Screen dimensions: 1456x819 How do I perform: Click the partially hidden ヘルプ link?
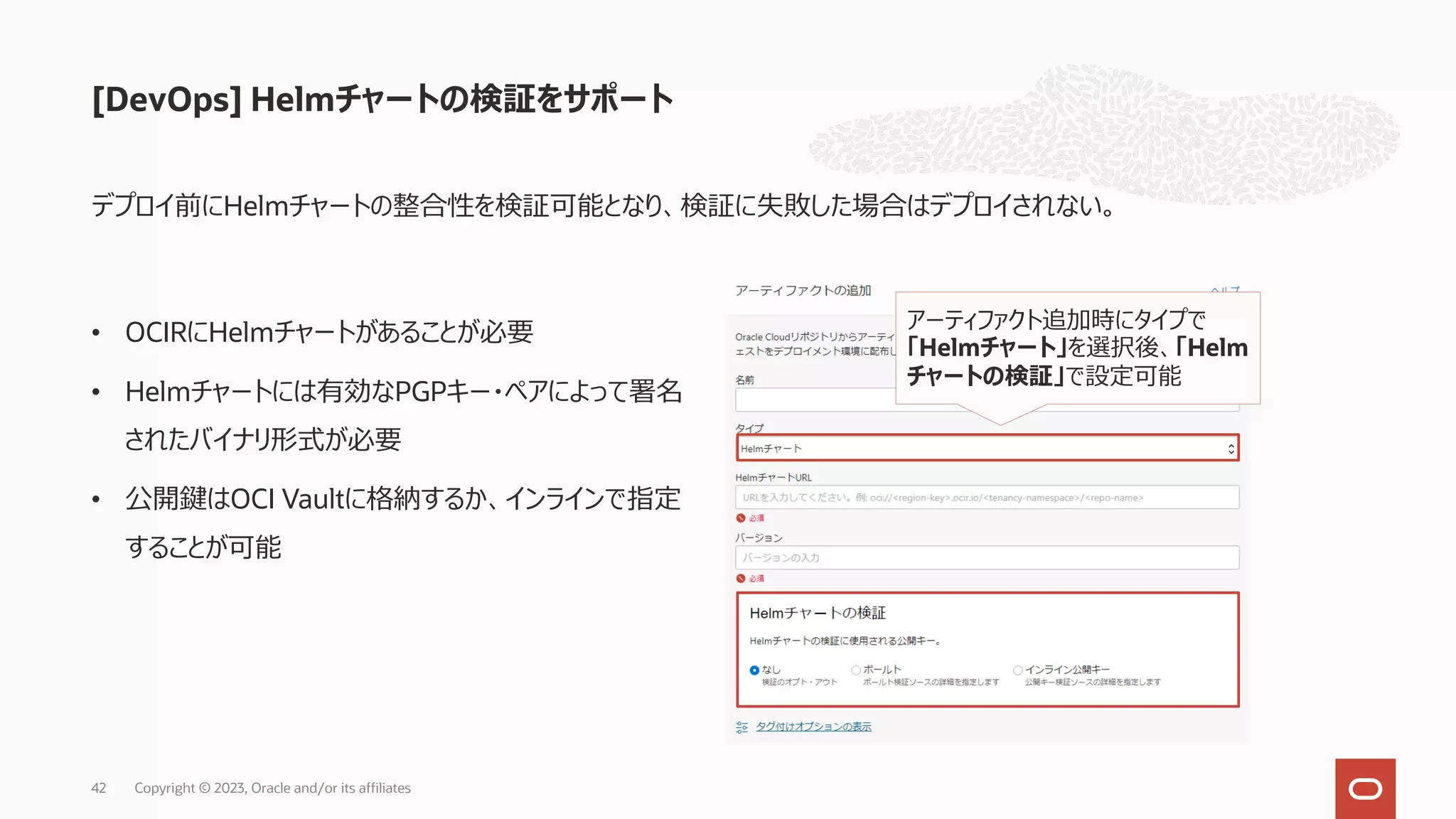(x=1225, y=289)
